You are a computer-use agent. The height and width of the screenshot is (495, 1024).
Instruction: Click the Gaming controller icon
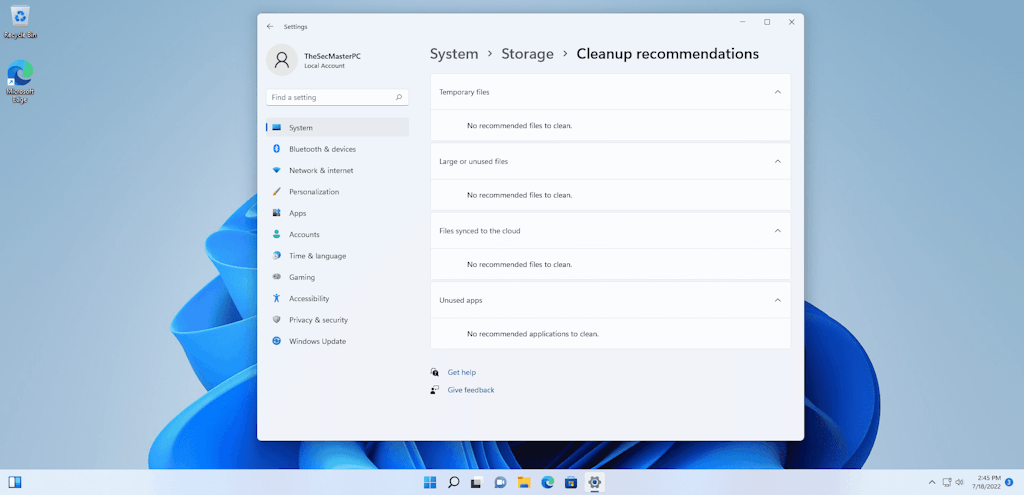click(x=276, y=277)
